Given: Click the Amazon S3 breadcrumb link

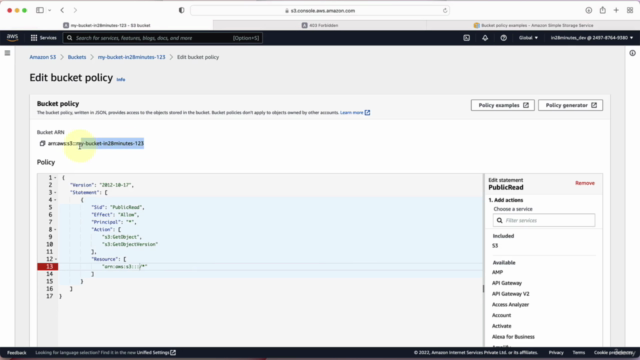Looking at the screenshot, I should pos(42,57).
